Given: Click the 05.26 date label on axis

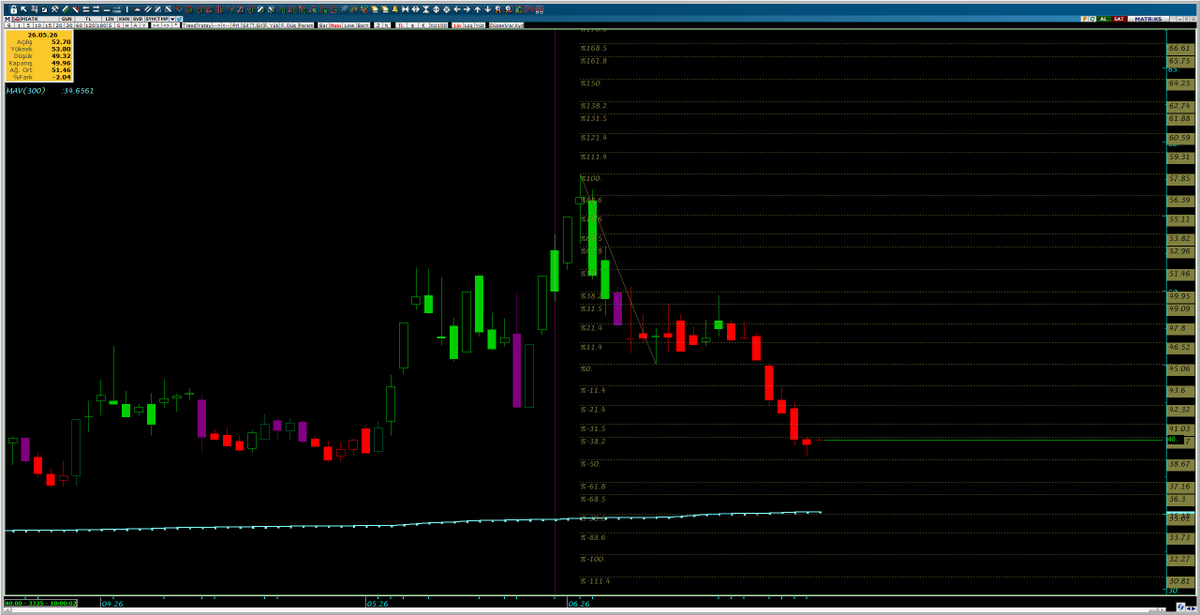Looking at the screenshot, I should (x=378, y=604).
